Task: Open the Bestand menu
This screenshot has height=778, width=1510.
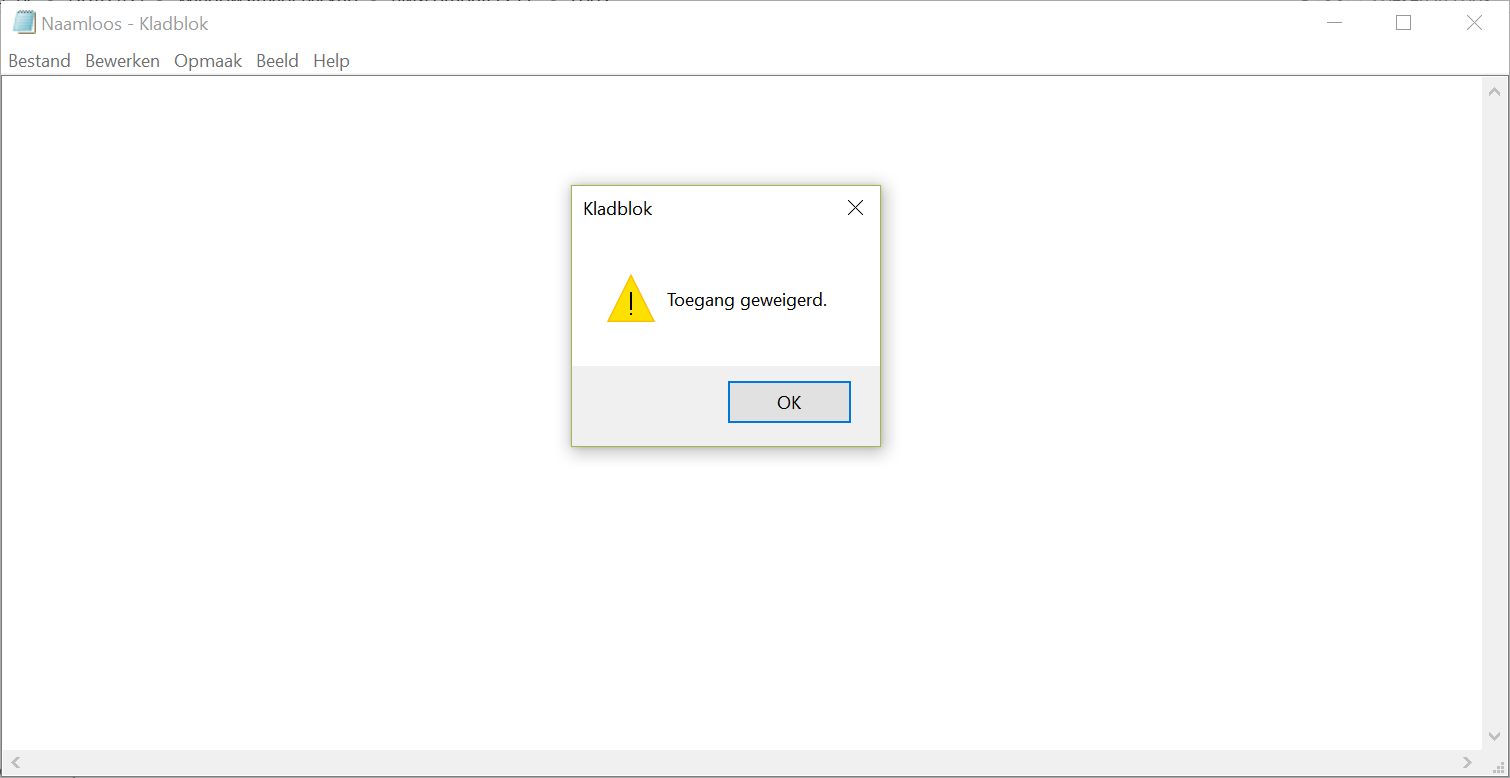Action: (39, 61)
